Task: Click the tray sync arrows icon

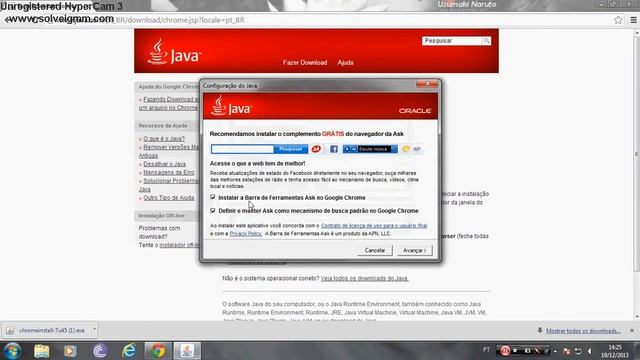Action: [578, 351]
